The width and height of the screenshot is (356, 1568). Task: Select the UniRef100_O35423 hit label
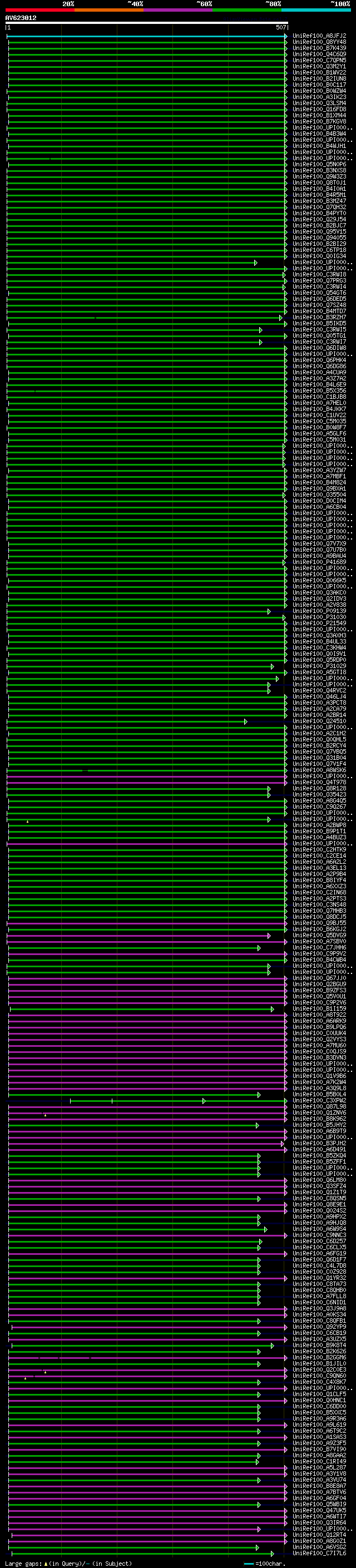pos(319,794)
